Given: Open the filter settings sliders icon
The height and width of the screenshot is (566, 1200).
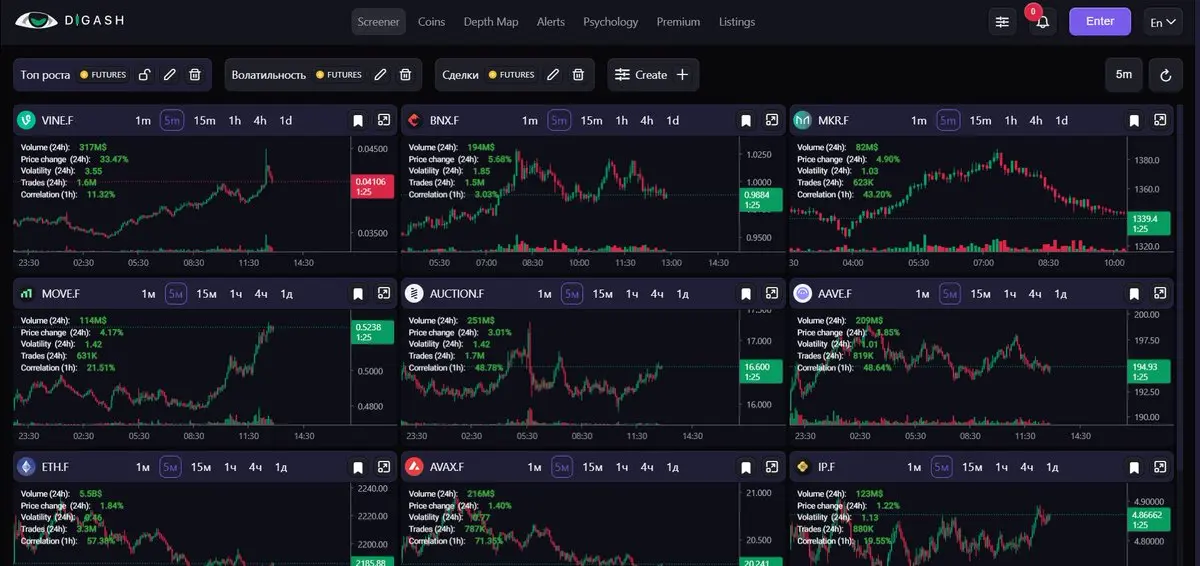Looking at the screenshot, I should [x=1002, y=22].
